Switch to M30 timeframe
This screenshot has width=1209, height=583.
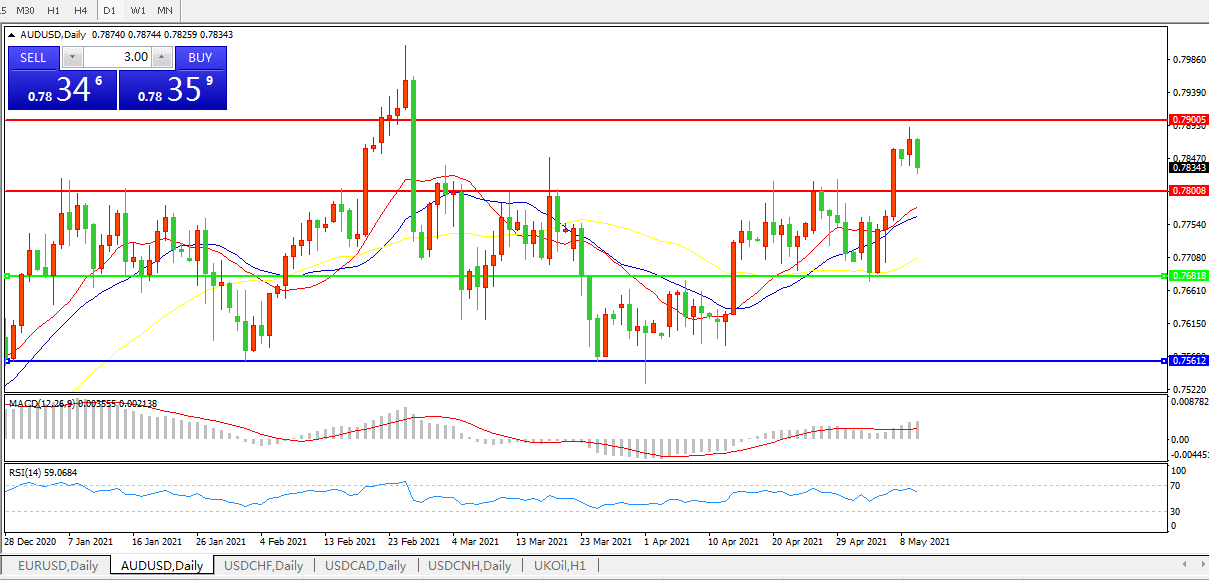pos(26,10)
